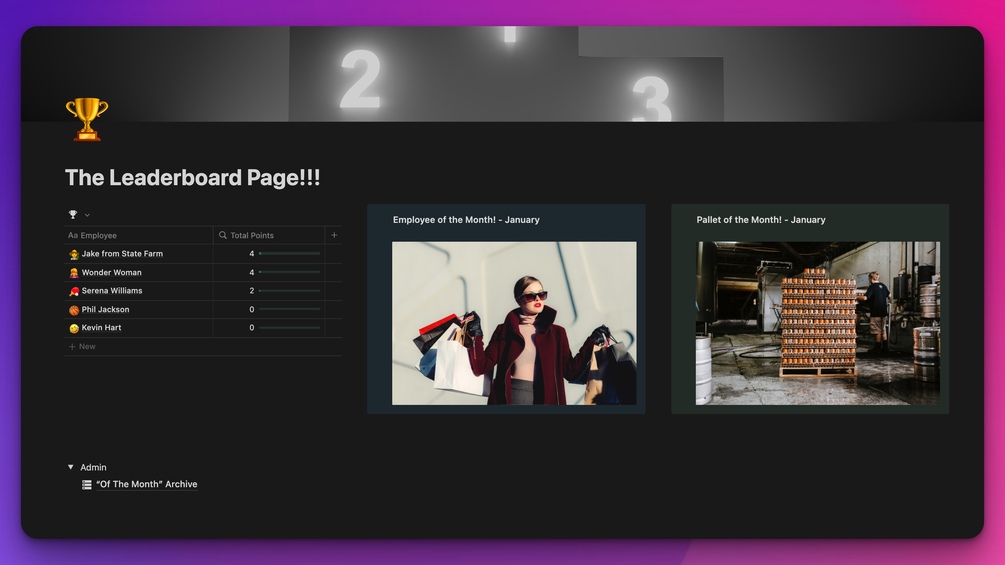Click the Kevin Hart emoji icon

coord(74,329)
